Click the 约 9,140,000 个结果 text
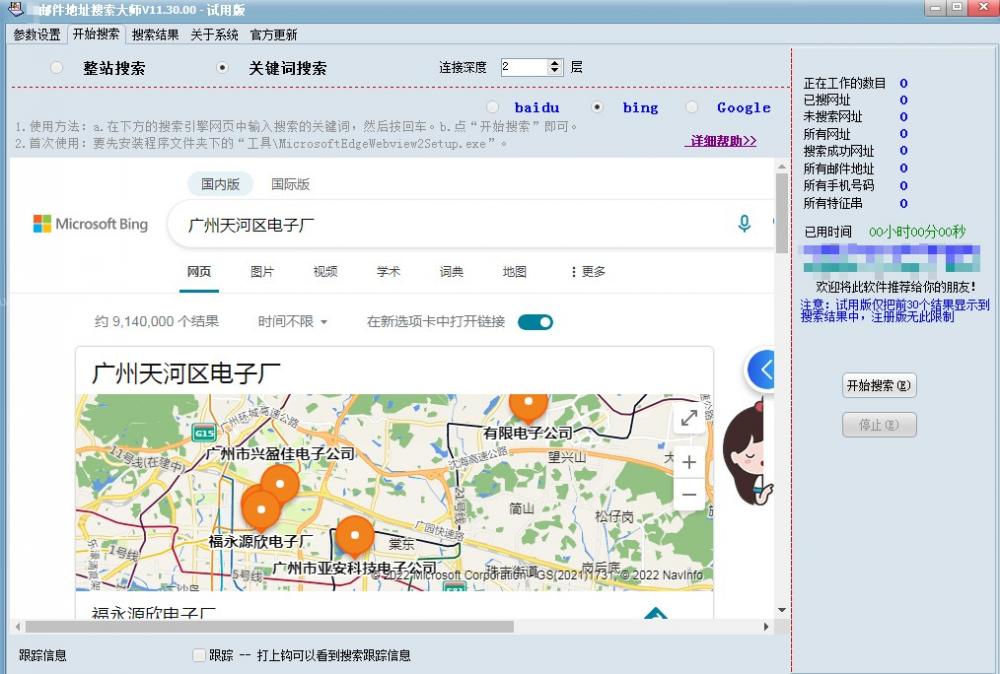The height and width of the screenshot is (674, 1000). coord(157,321)
